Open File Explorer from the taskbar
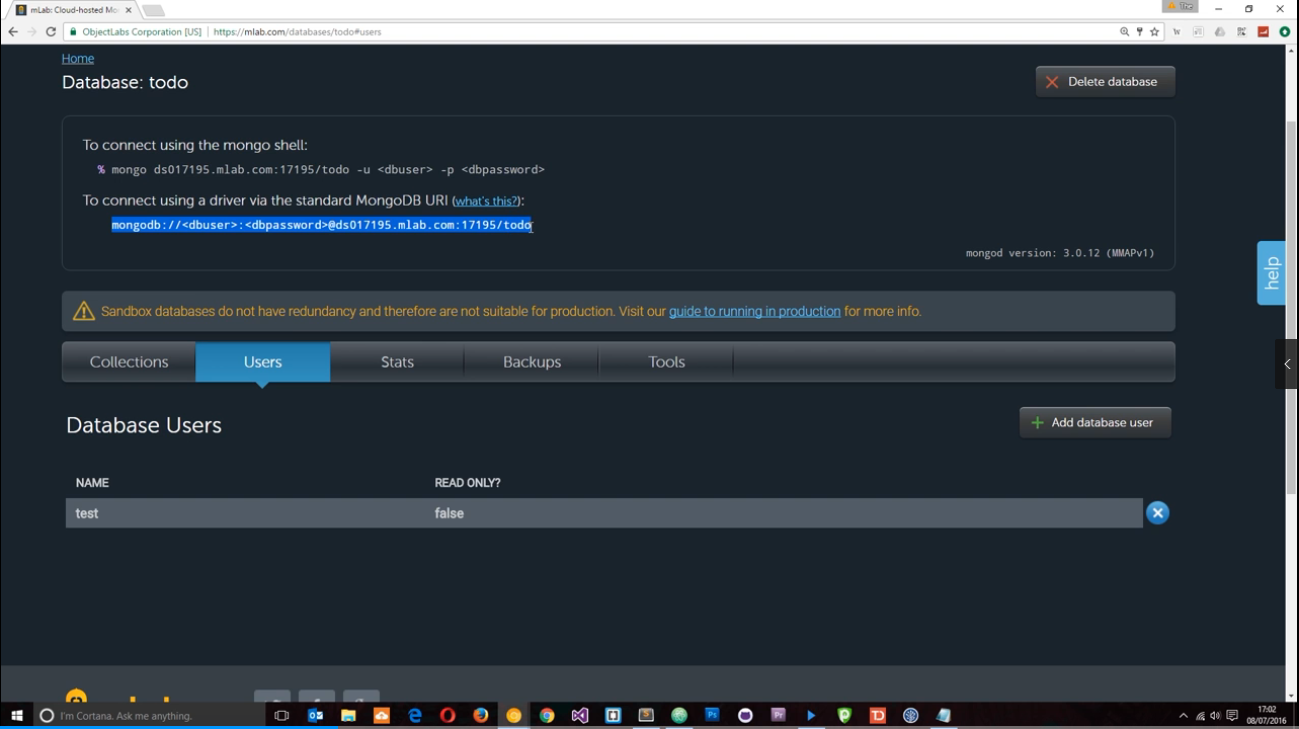The height and width of the screenshot is (729, 1299). (x=348, y=715)
